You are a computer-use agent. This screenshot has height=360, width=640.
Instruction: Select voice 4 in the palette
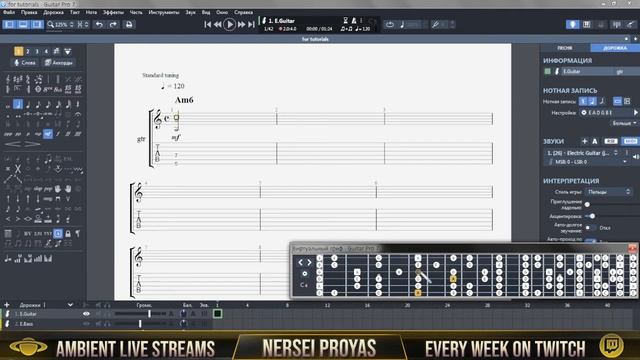tap(46, 51)
